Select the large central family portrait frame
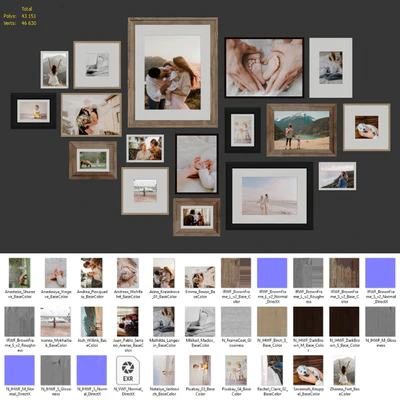400x400 pixels. [173, 73]
